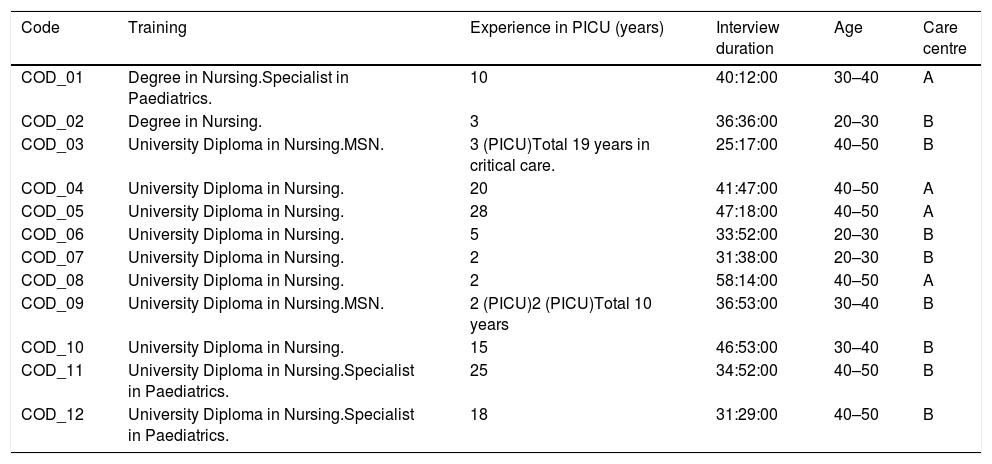This screenshot has height=464, width=992.
Task: Click the 40:12:00 interview duration
Action: click(746, 78)
